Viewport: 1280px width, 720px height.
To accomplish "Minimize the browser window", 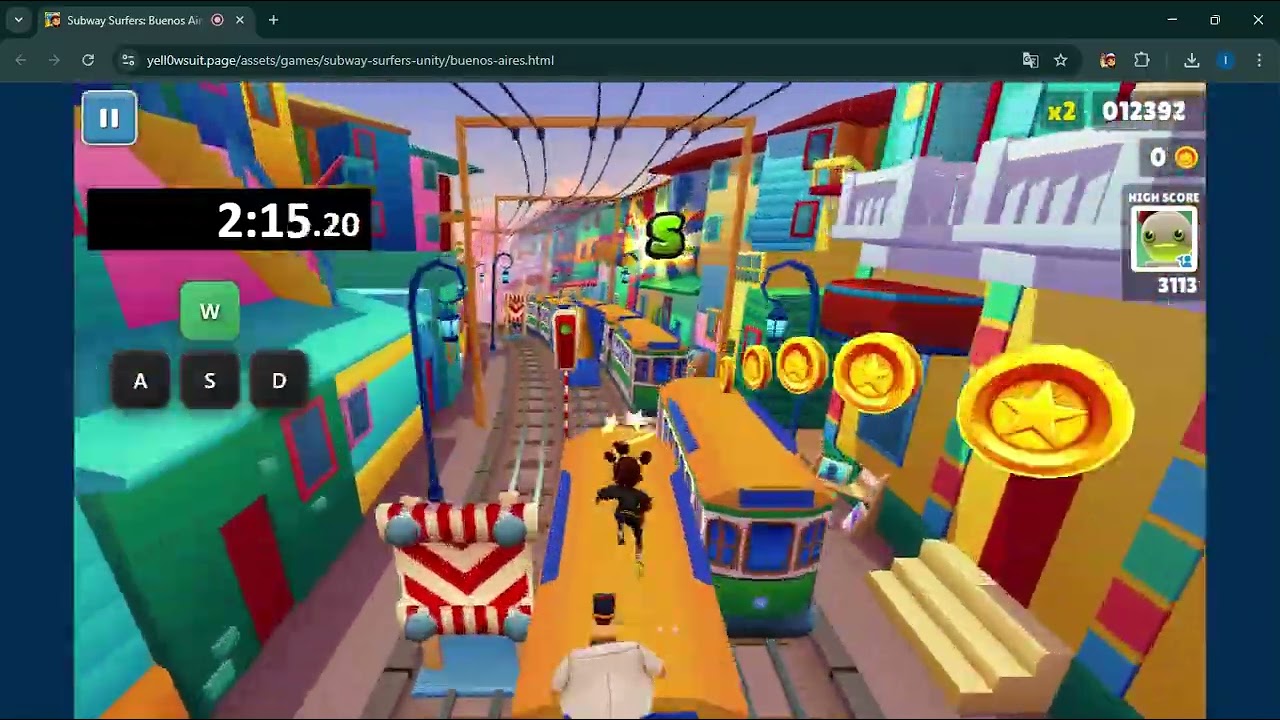I will [x=1172, y=20].
